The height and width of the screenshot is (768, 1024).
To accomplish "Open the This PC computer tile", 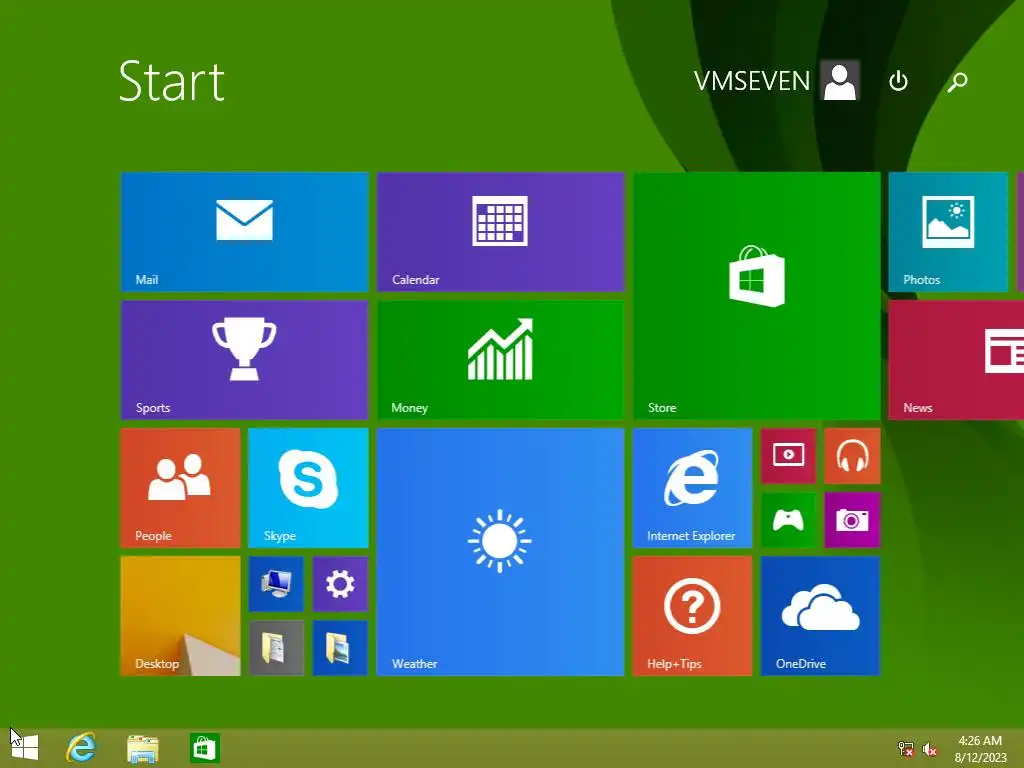I will 276,584.
